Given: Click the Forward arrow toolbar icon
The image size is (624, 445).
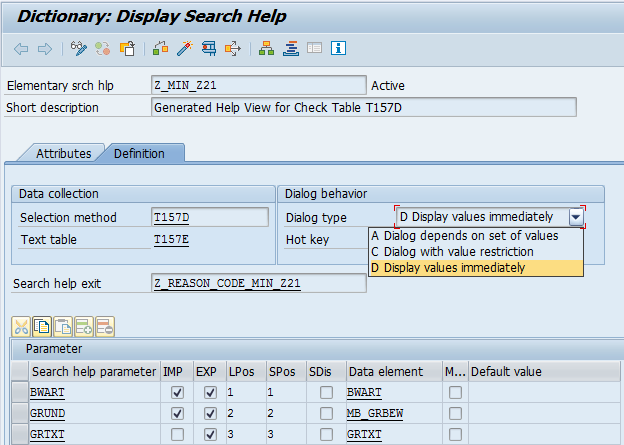Looking at the screenshot, I should 45,49.
